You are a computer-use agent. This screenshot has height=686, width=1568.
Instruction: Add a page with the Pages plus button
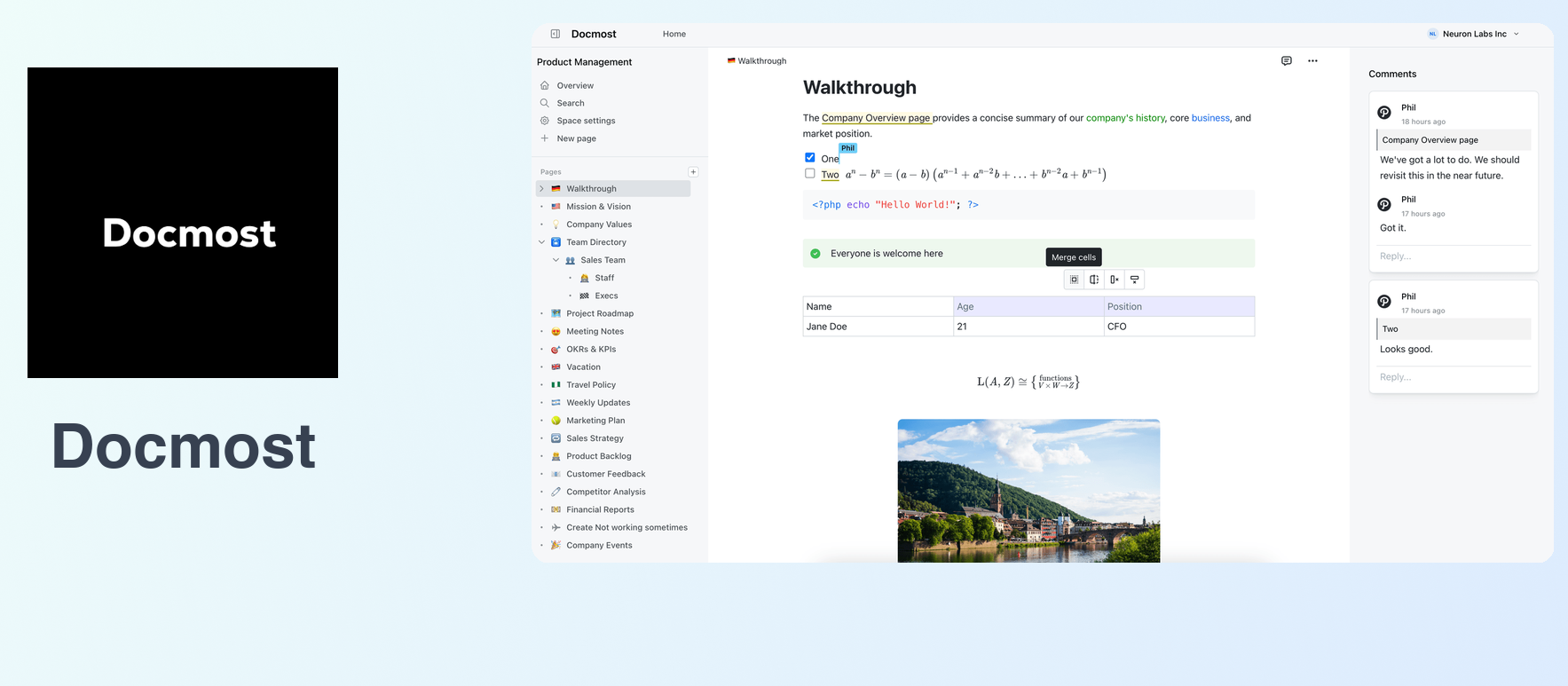pos(693,172)
